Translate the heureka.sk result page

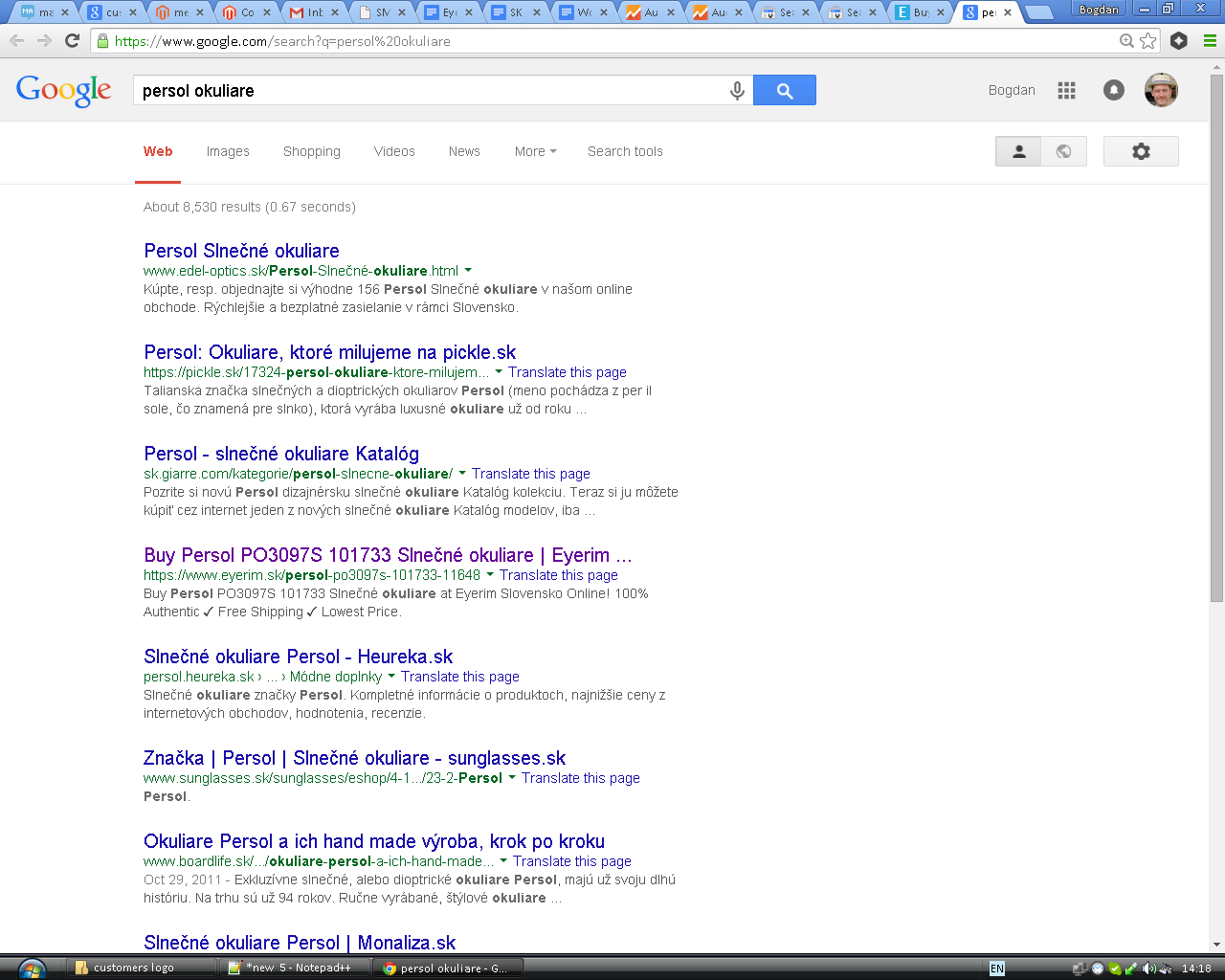click(460, 677)
